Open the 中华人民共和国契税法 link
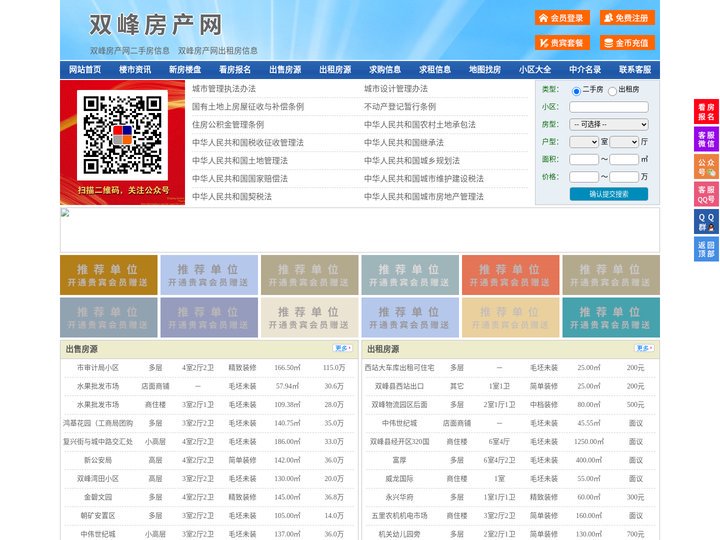This screenshot has width=720, height=540. coord(232,197)
